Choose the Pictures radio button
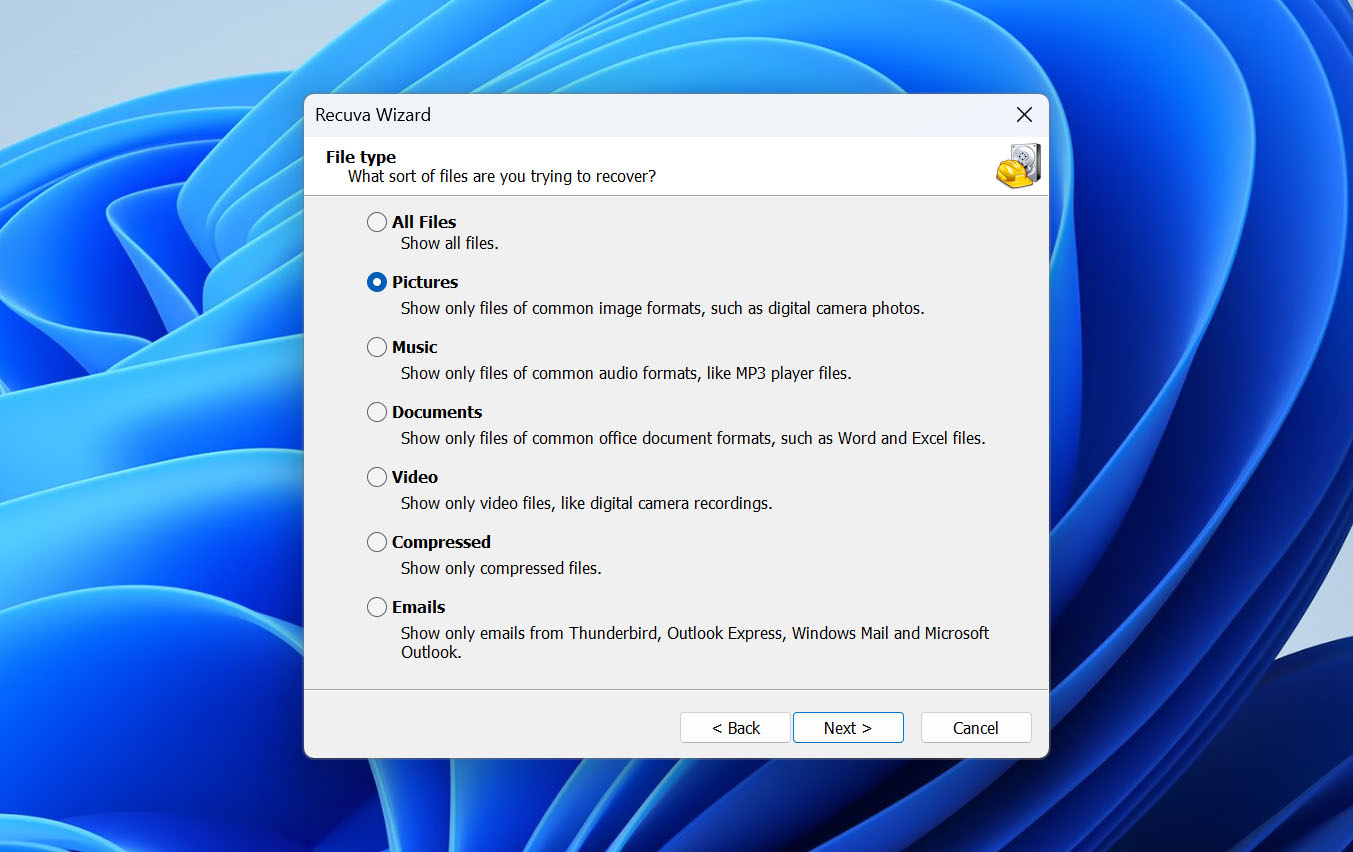This screenshot has width=1353, height=852. click(377, 282)
